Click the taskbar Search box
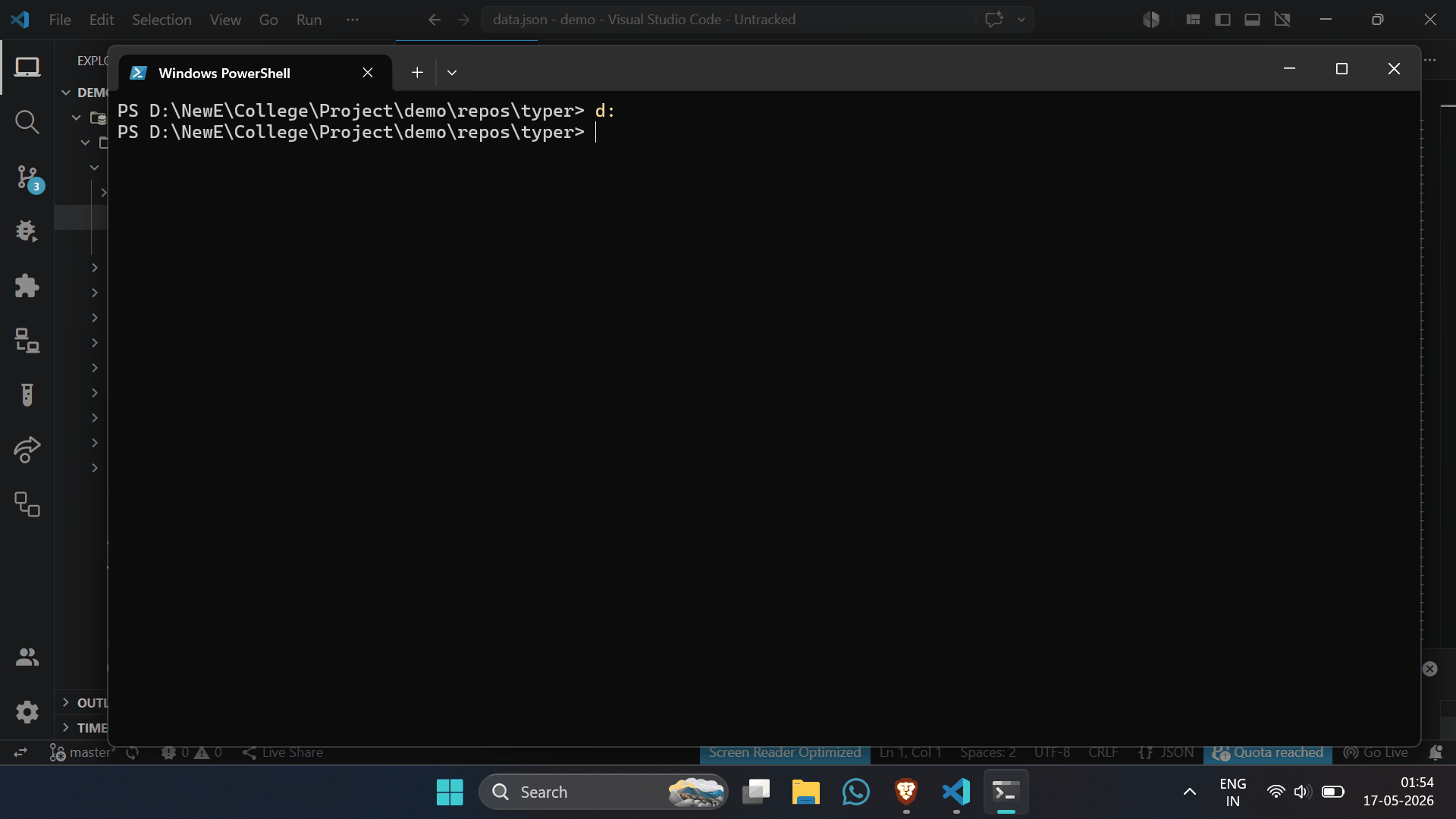The image size is (1456, 819). pos(603,792)
